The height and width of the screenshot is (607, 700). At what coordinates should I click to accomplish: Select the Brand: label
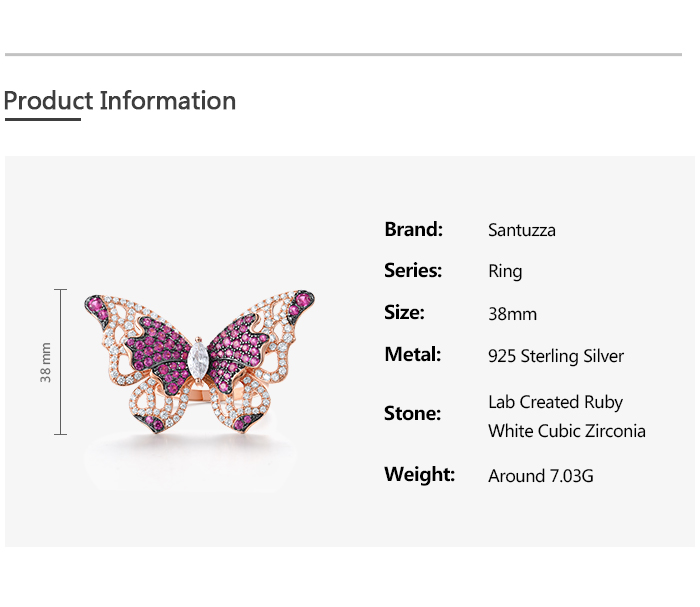click(x=413, y=229)
